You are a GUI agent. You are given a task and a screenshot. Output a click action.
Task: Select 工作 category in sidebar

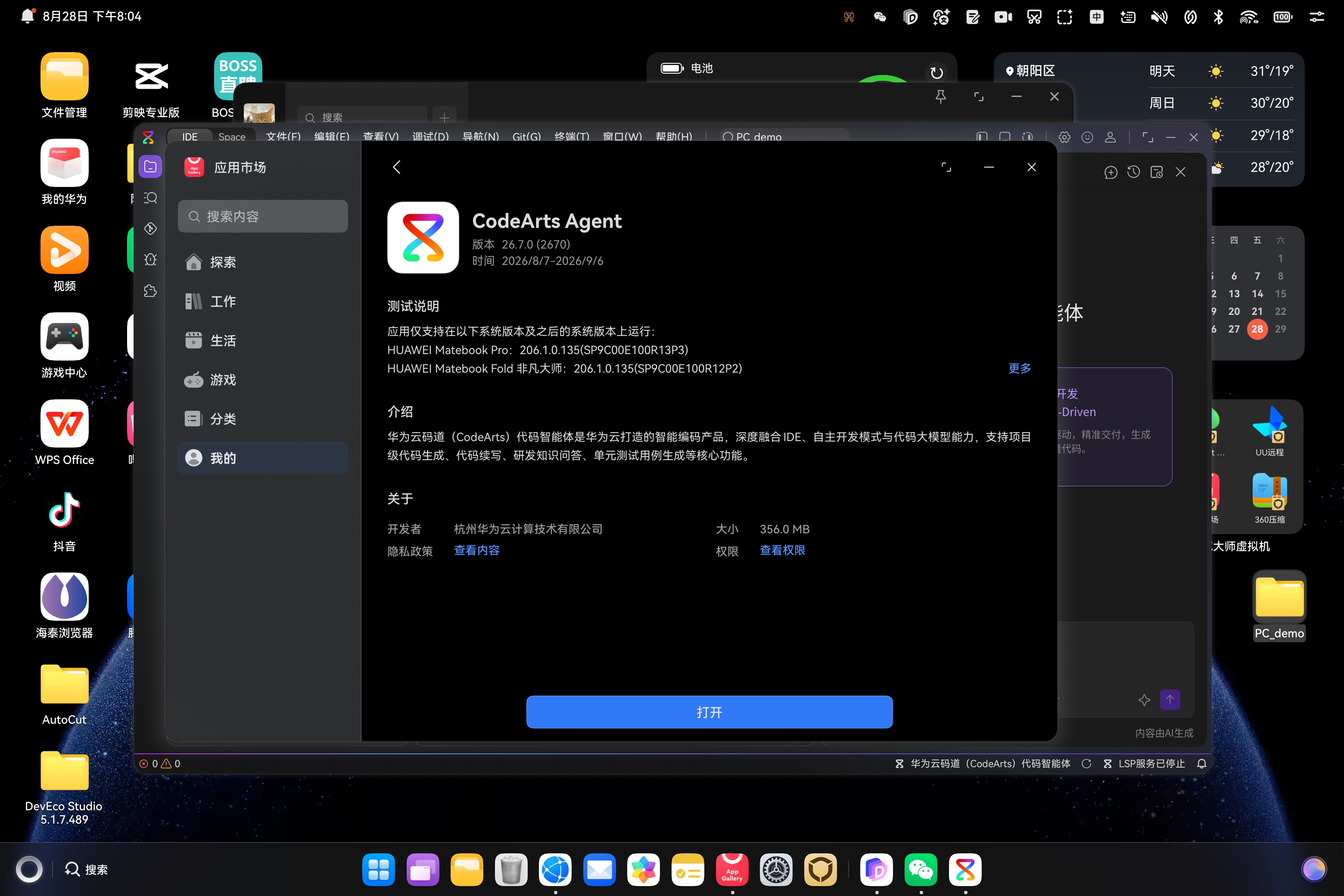263,301
